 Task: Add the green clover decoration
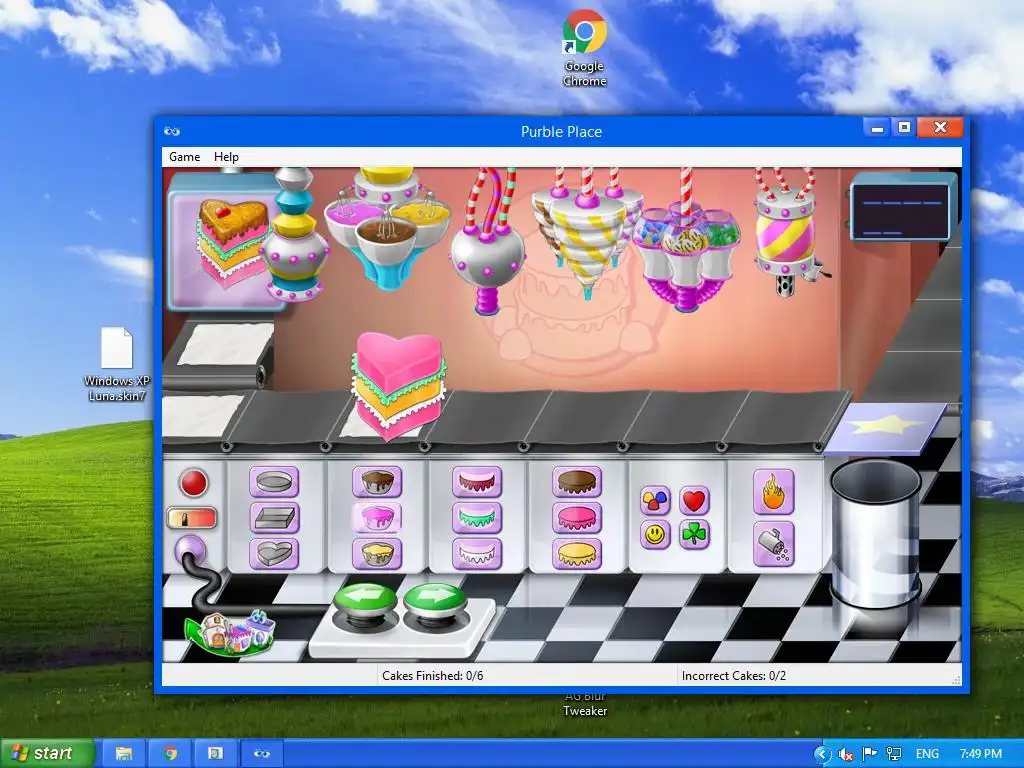pos(694,535)
